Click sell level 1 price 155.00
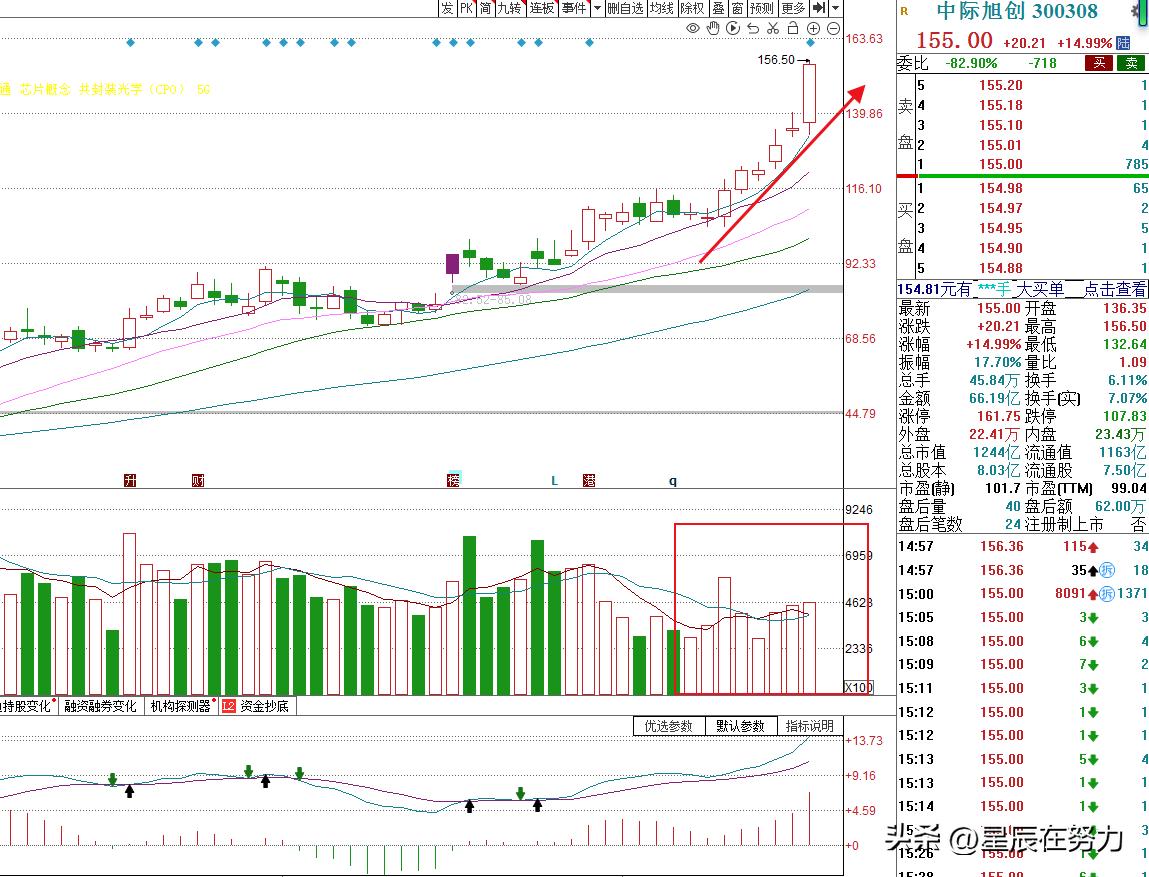Screen dimensions: 1149x877 pos(1000,164)
